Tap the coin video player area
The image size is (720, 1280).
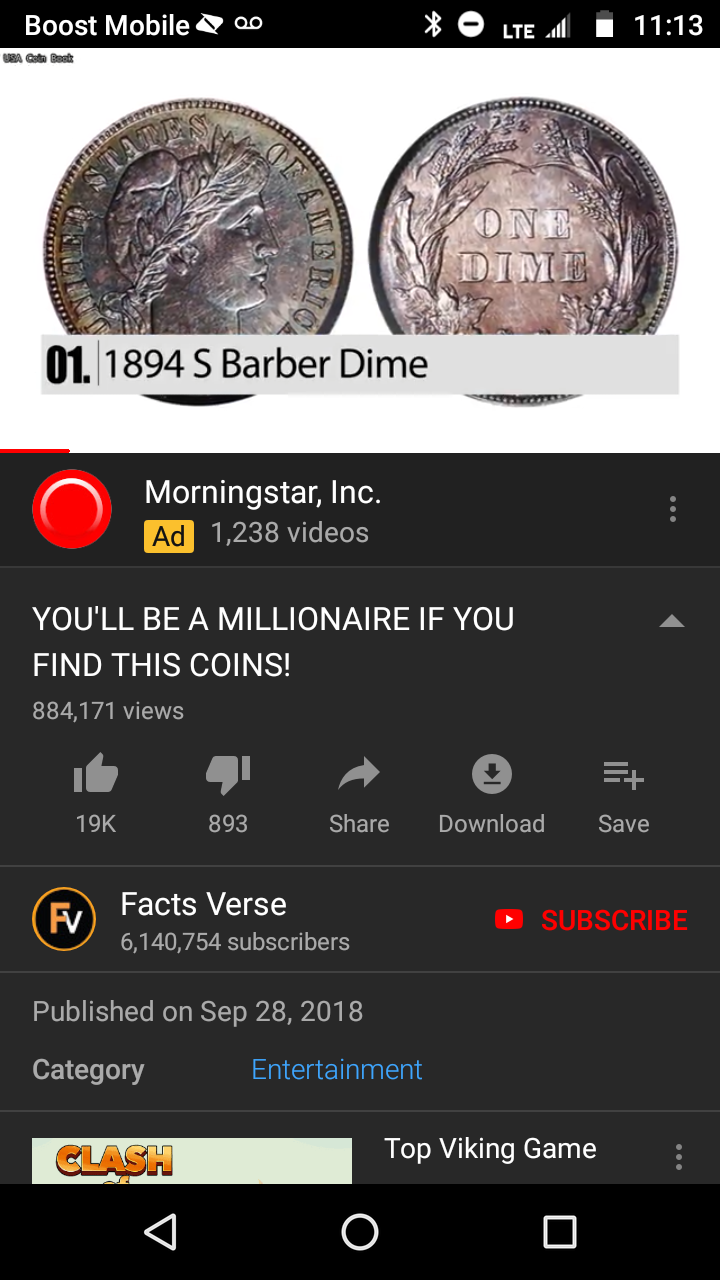click(360, 250)
